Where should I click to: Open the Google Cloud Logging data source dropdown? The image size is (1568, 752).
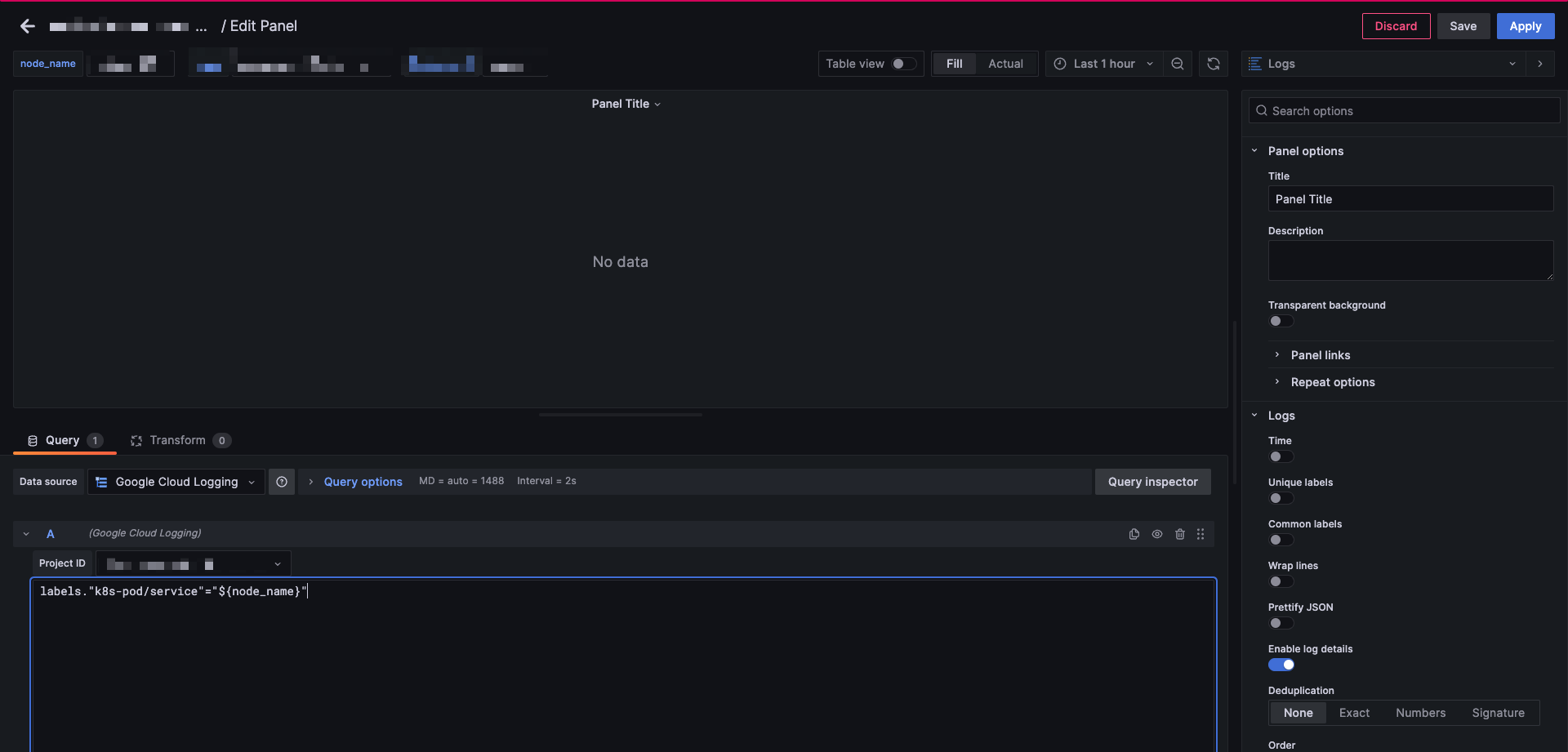point(176,482)
